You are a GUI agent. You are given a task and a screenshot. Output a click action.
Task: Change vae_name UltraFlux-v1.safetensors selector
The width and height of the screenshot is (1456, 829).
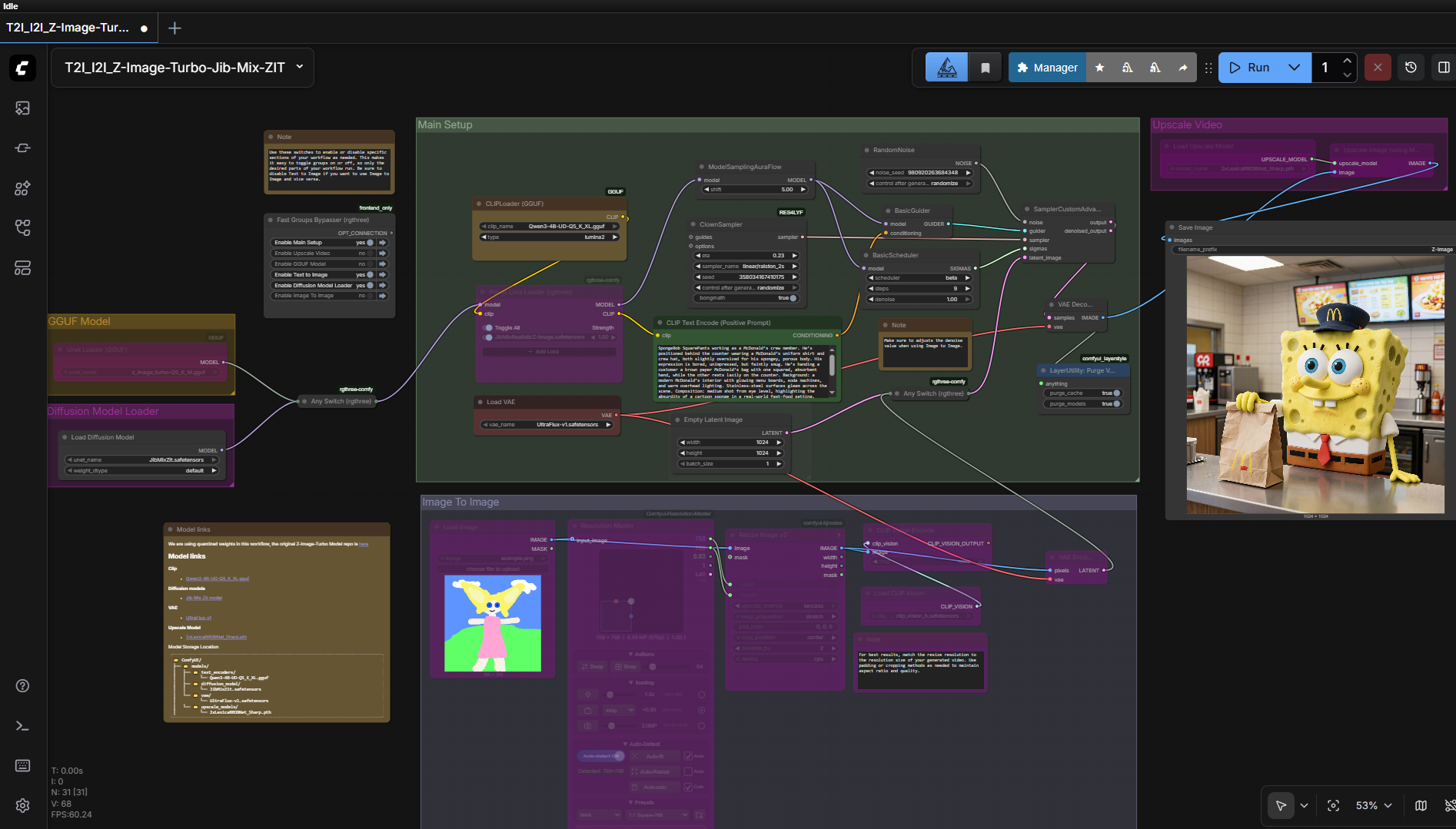click(x=547, y=424)
